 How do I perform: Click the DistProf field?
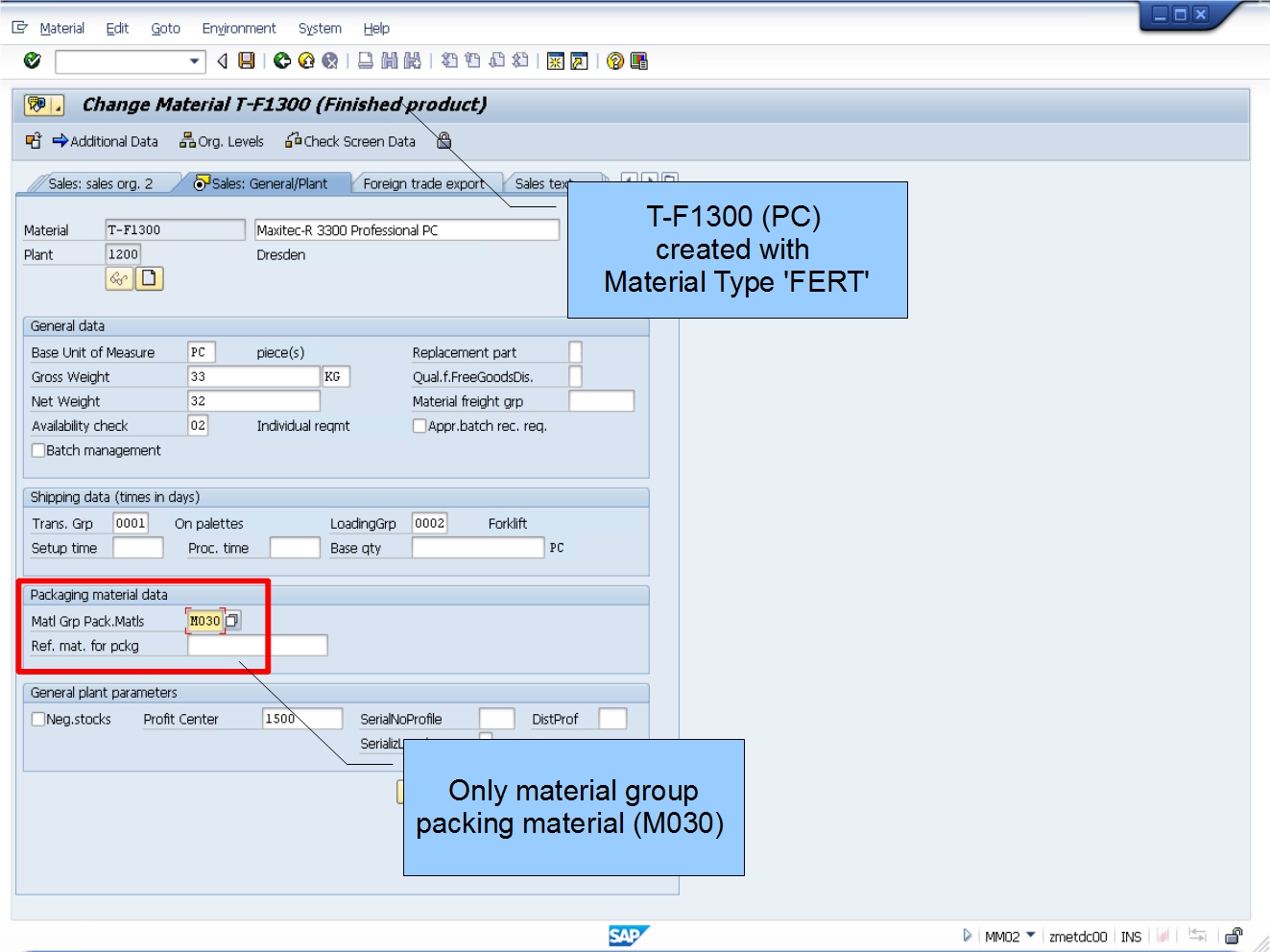[x=612, y=719]
